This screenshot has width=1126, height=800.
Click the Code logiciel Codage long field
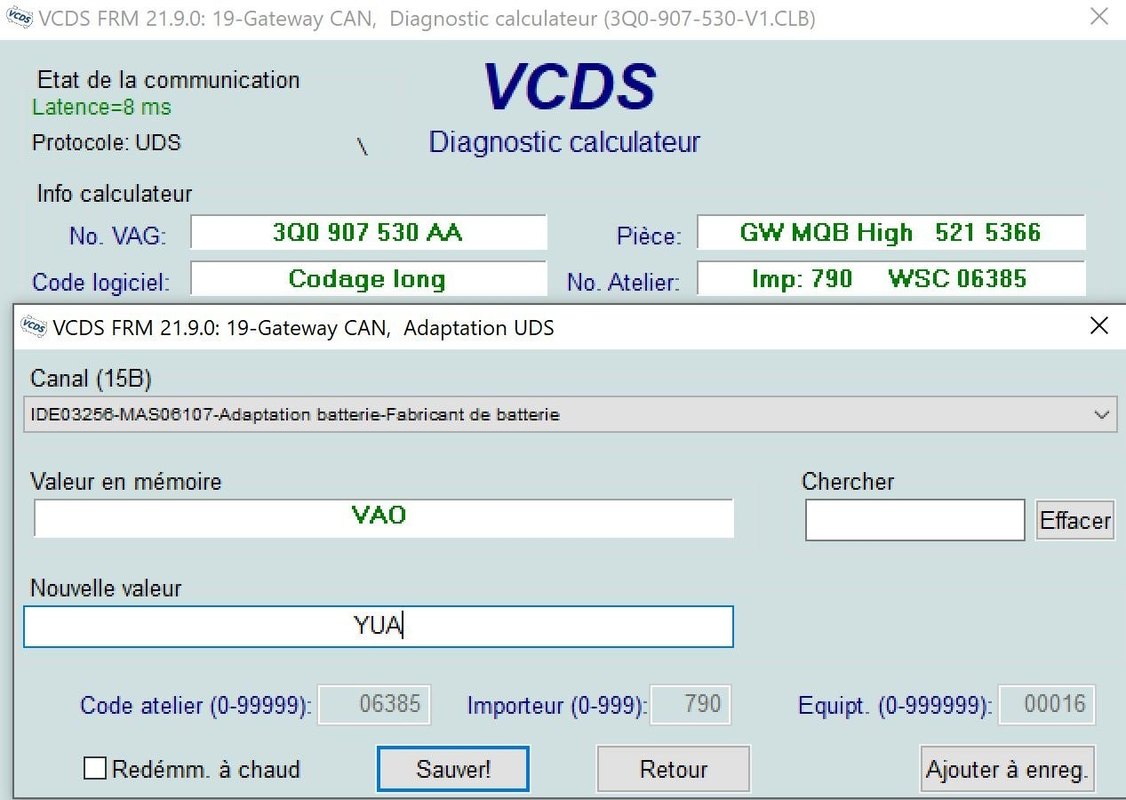point(368,279)
